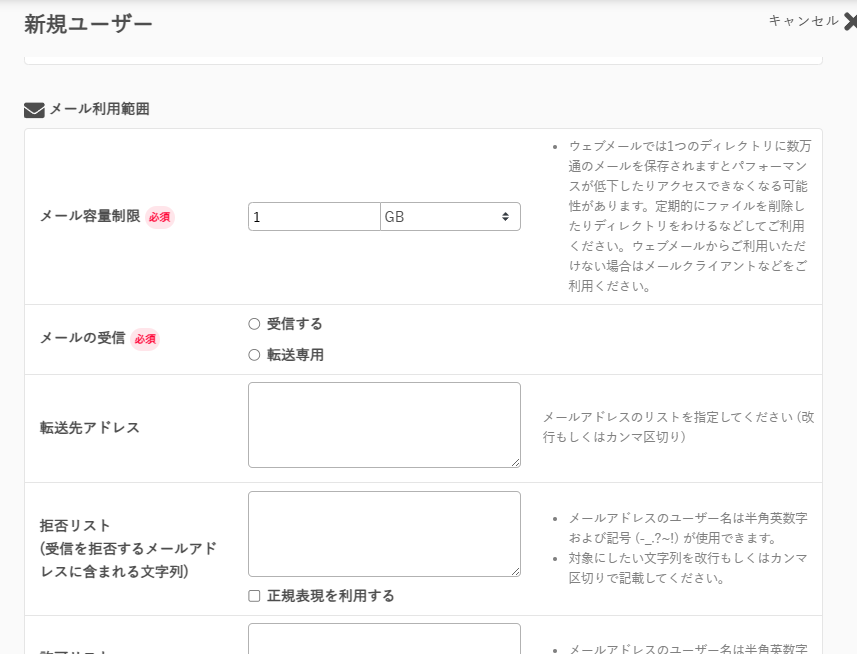Click the 必須 badge next to メールの受信
This screenshot has width=857, height=654.
(x=145, y=339)
